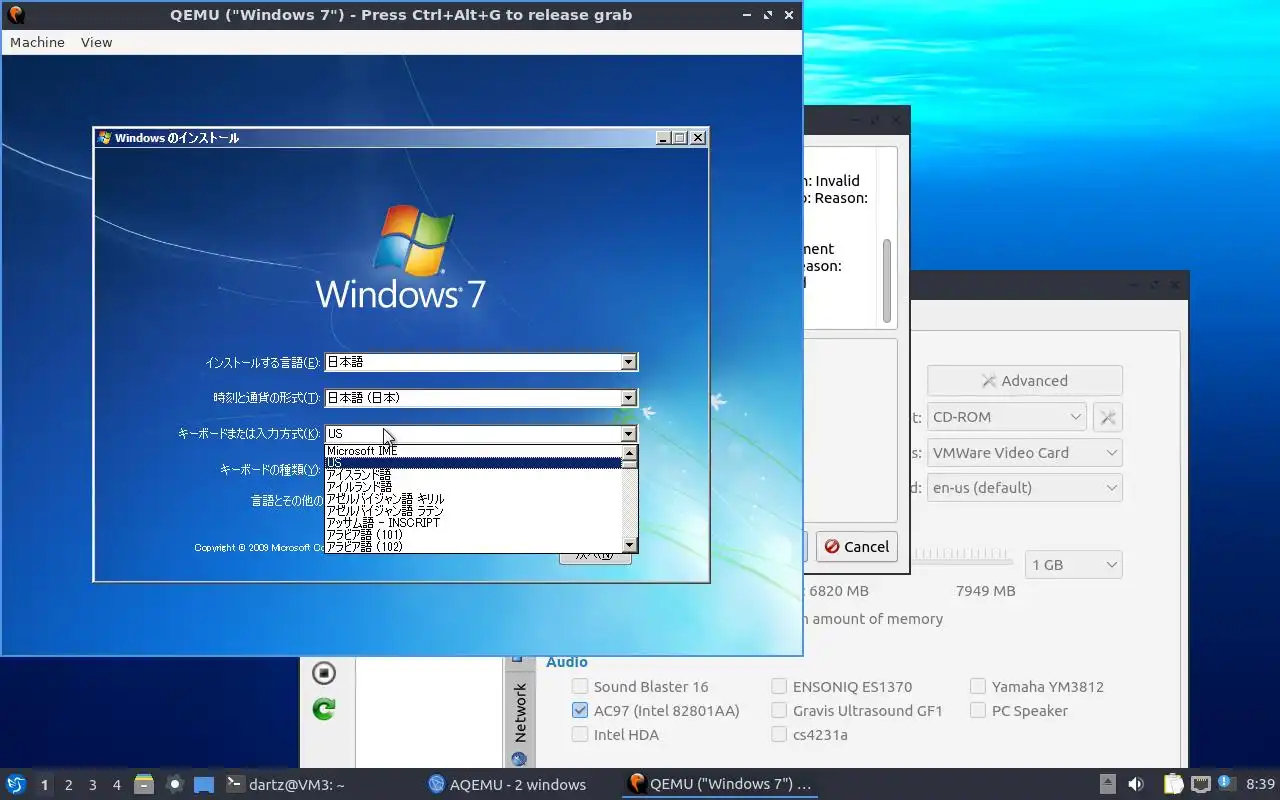Select アラビア語 (102) keyboard layout
The height and width of the screenshot is (800, 1280).
tap(473, 547)
